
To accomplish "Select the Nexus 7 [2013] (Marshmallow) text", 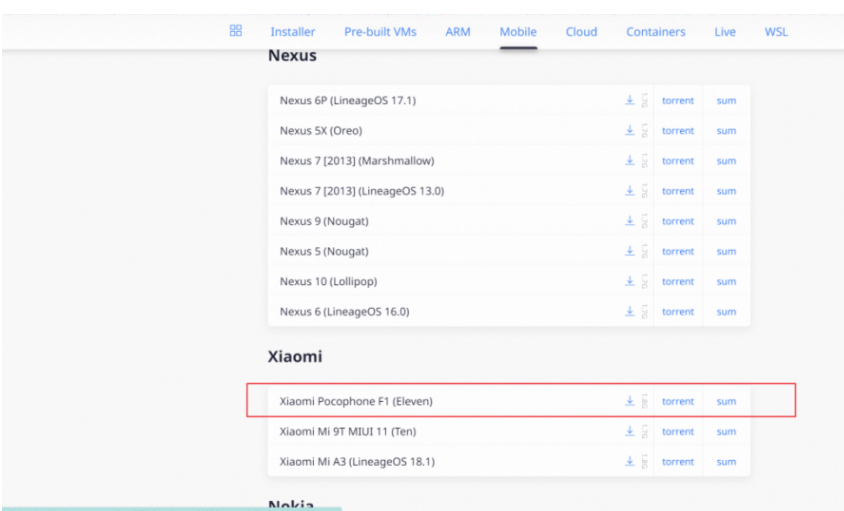I will [357, 161].
